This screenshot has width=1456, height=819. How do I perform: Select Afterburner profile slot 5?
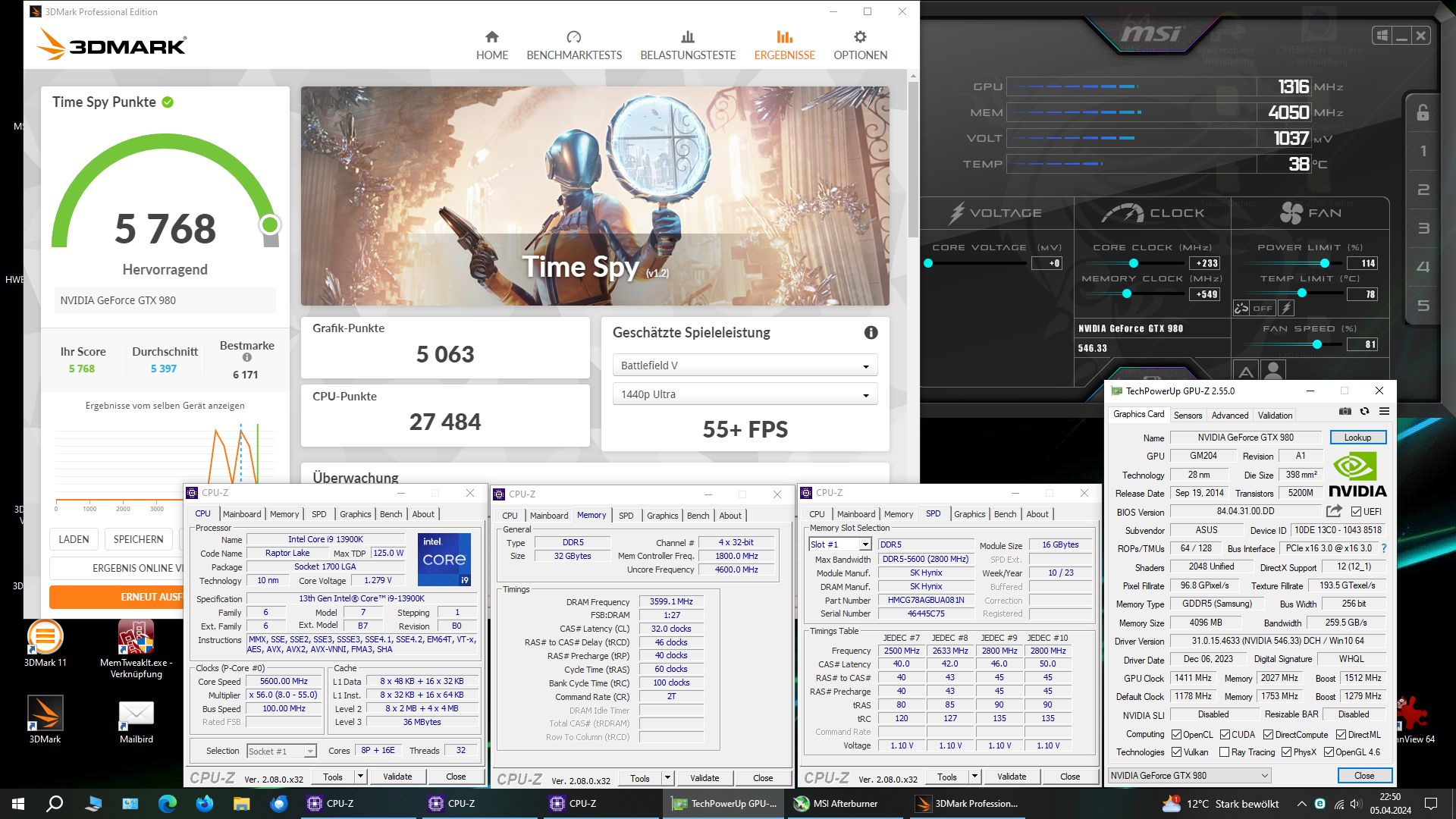1423,306
